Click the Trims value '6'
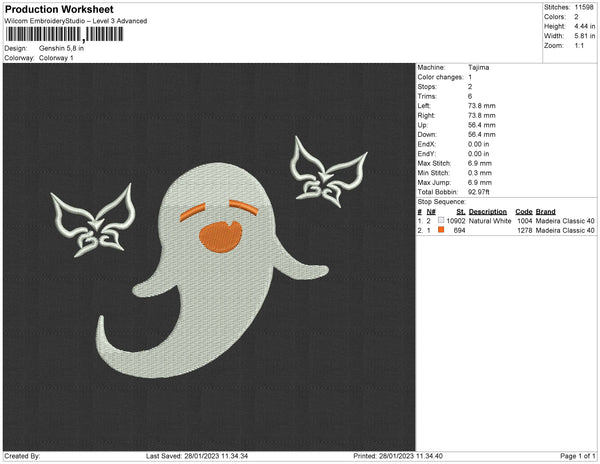This screenshot has width=600, height=464. 470,96
